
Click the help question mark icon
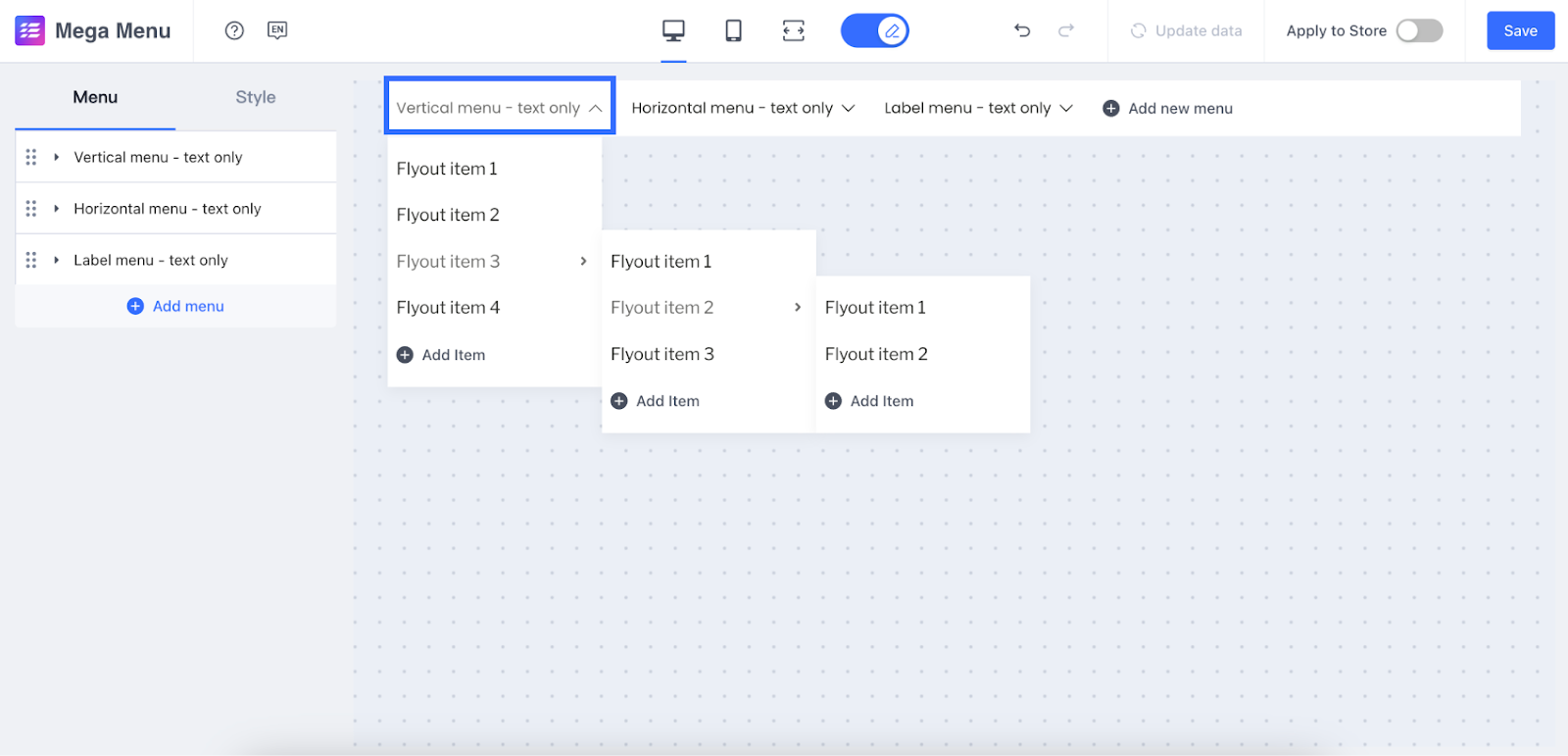pyautogui.click(x=234, y=30)
